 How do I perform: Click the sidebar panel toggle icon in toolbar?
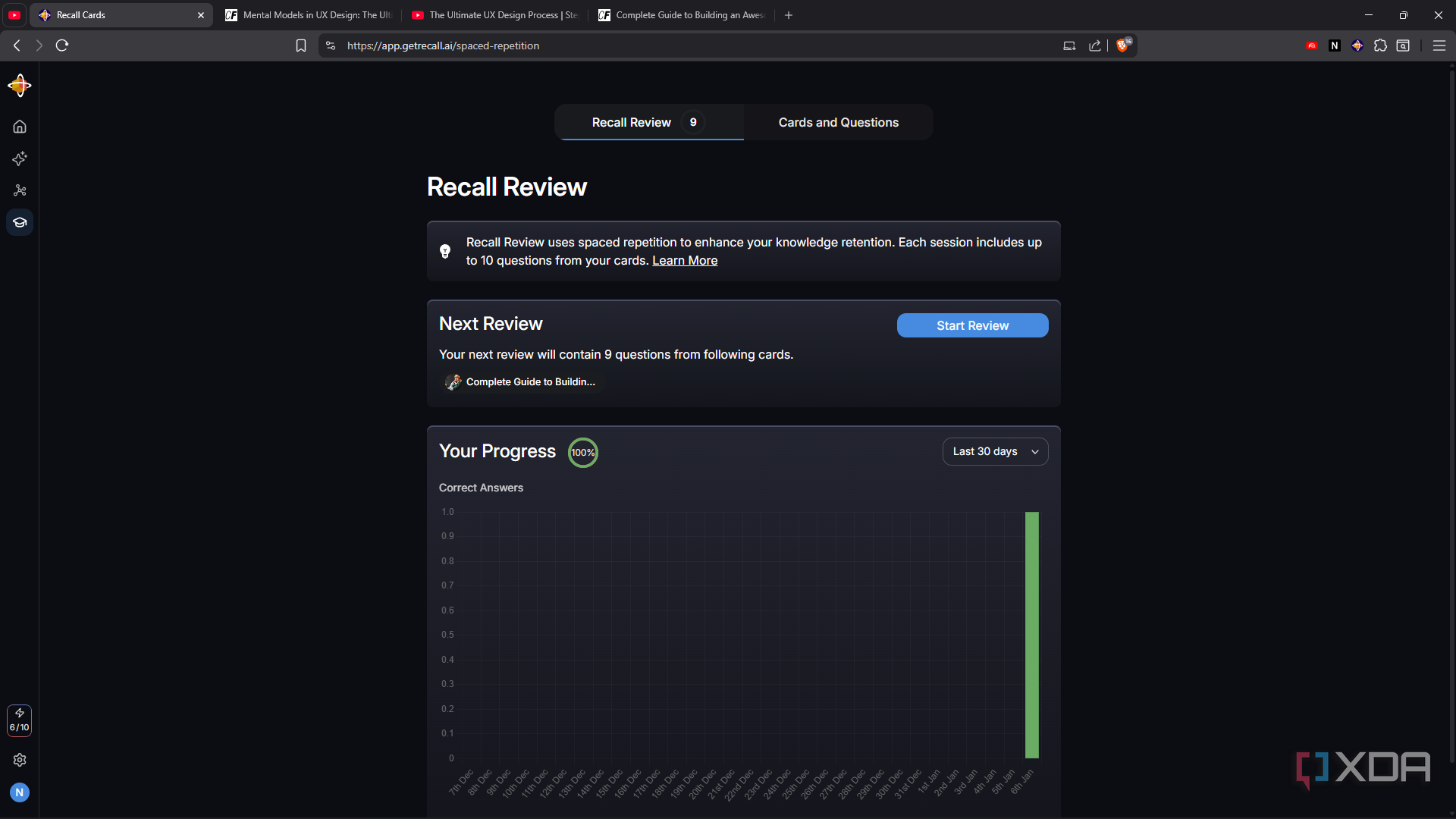(x=1403, y=45)
